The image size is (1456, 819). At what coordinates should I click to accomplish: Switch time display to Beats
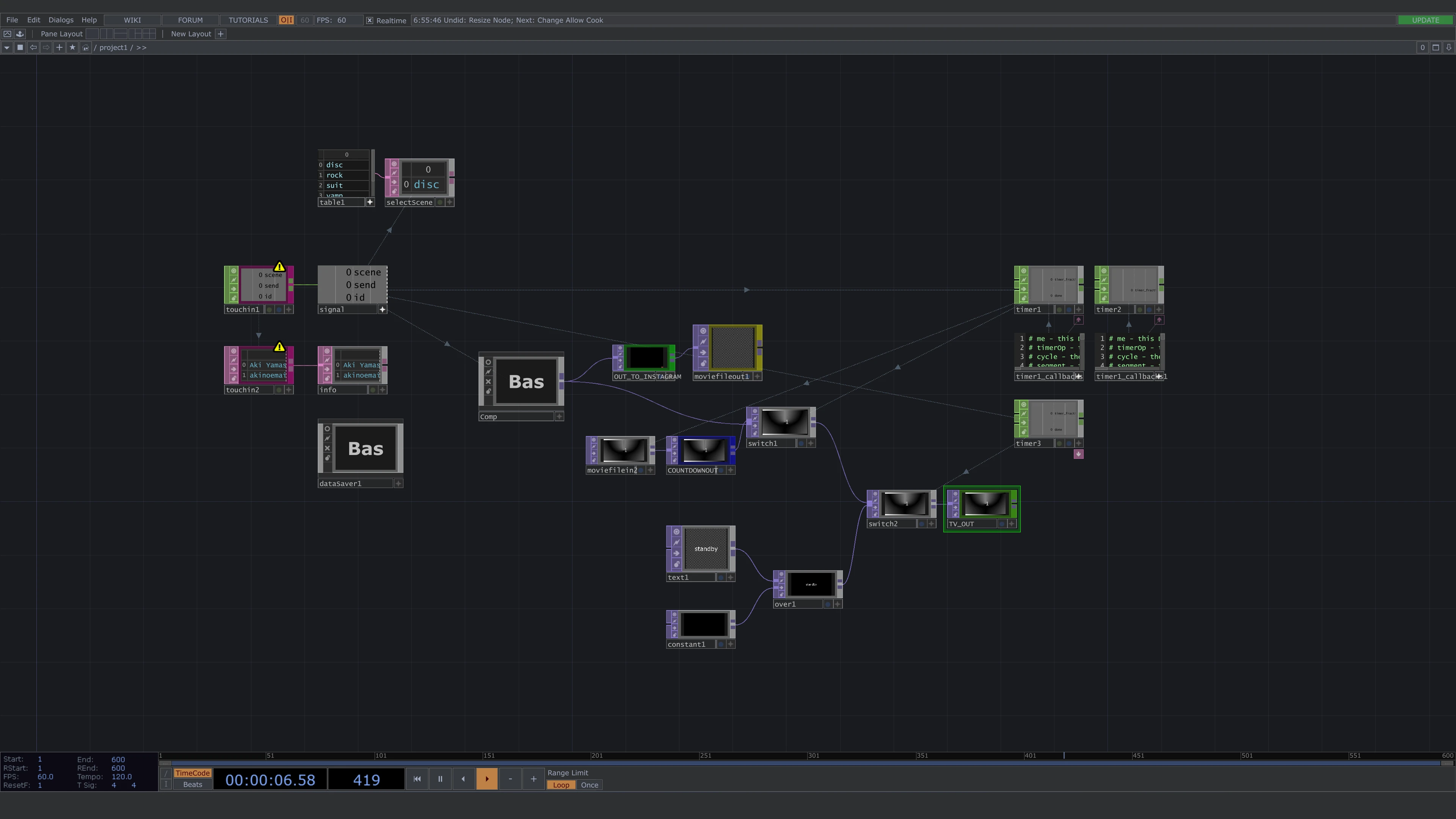(192, 784)
